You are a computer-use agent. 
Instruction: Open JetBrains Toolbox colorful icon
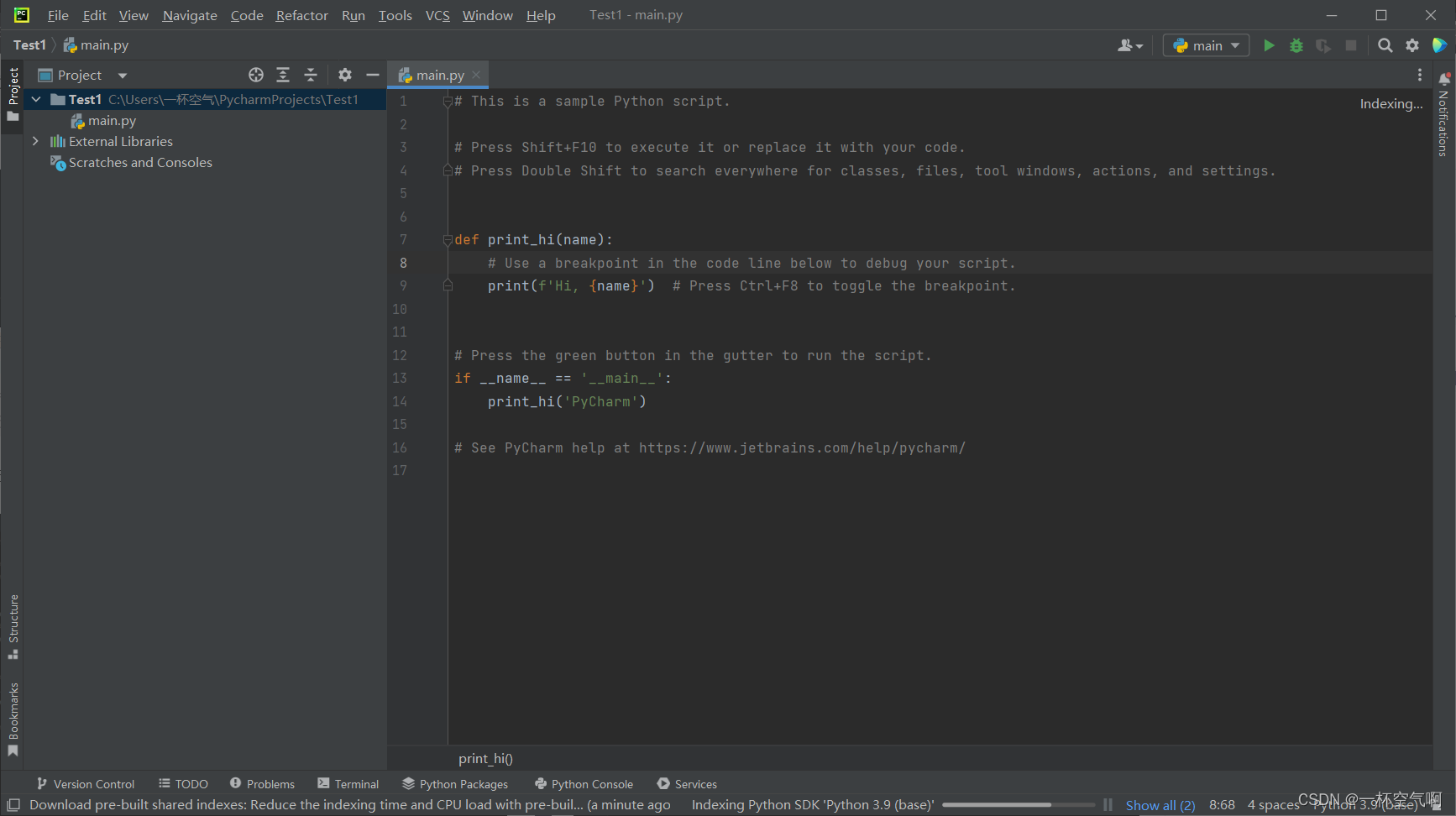(1439, 45)
